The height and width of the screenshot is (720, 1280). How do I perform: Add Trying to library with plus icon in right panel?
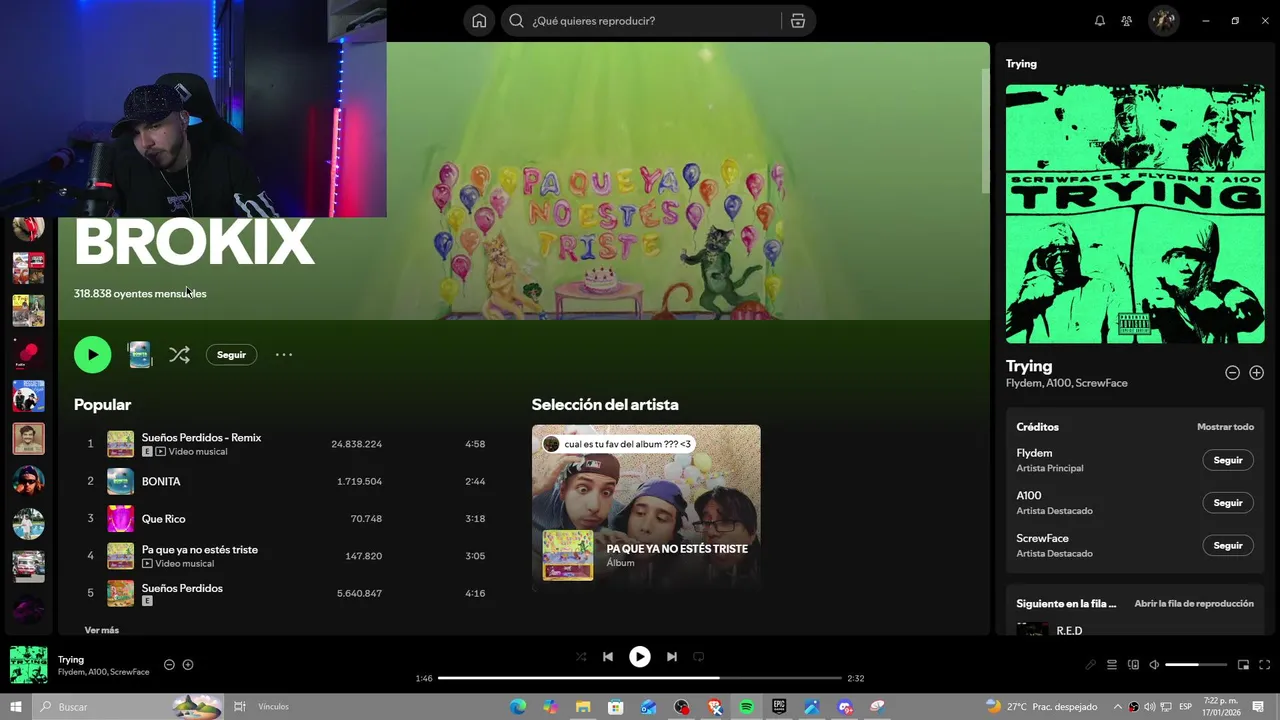tap(1256, 372)
